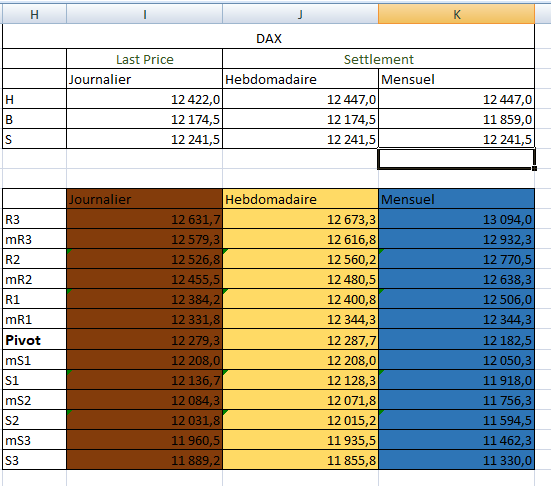Select highlighted column header K
Viewport: 551px width, 486px height.
point(456,14)
